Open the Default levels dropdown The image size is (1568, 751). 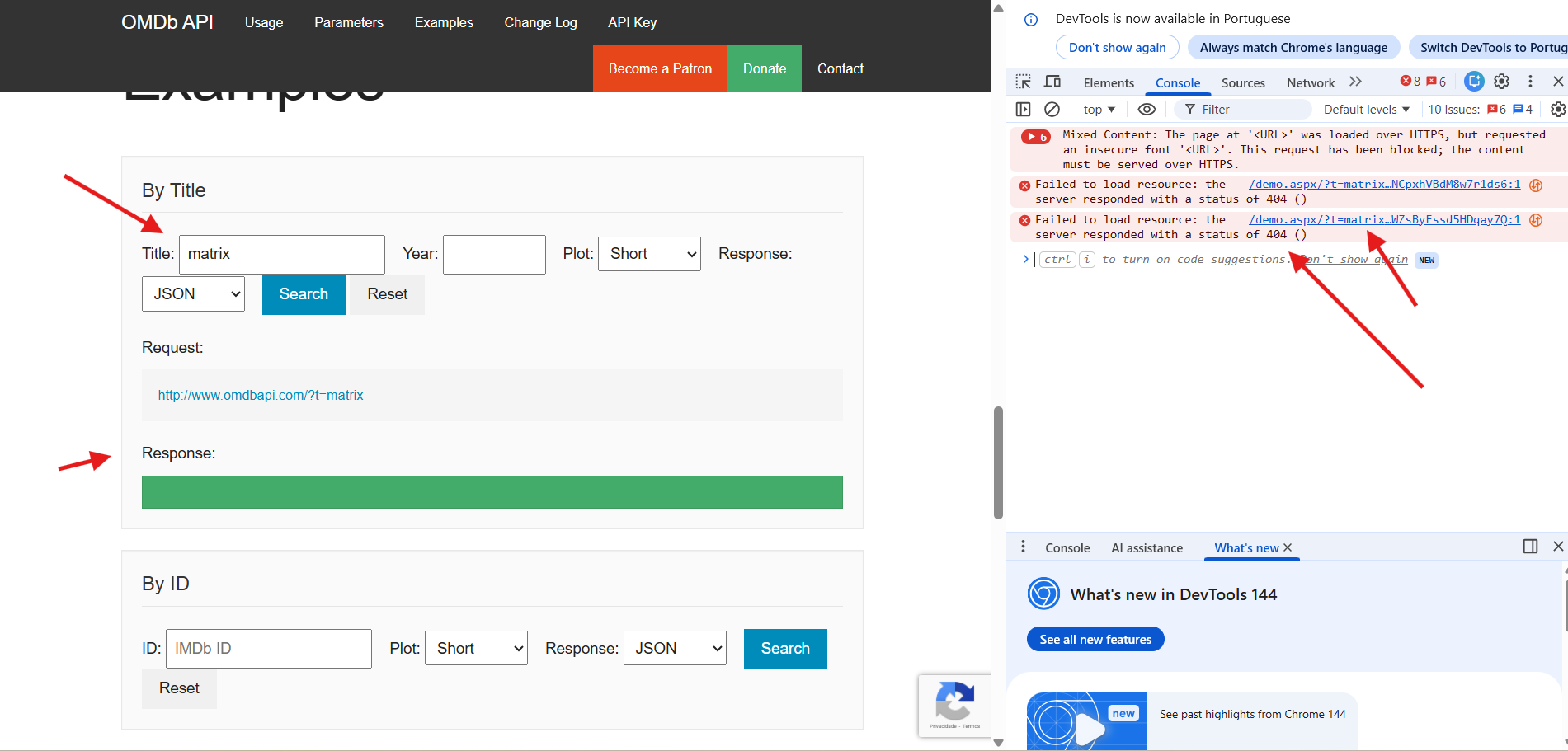(x=1366, y=110)
